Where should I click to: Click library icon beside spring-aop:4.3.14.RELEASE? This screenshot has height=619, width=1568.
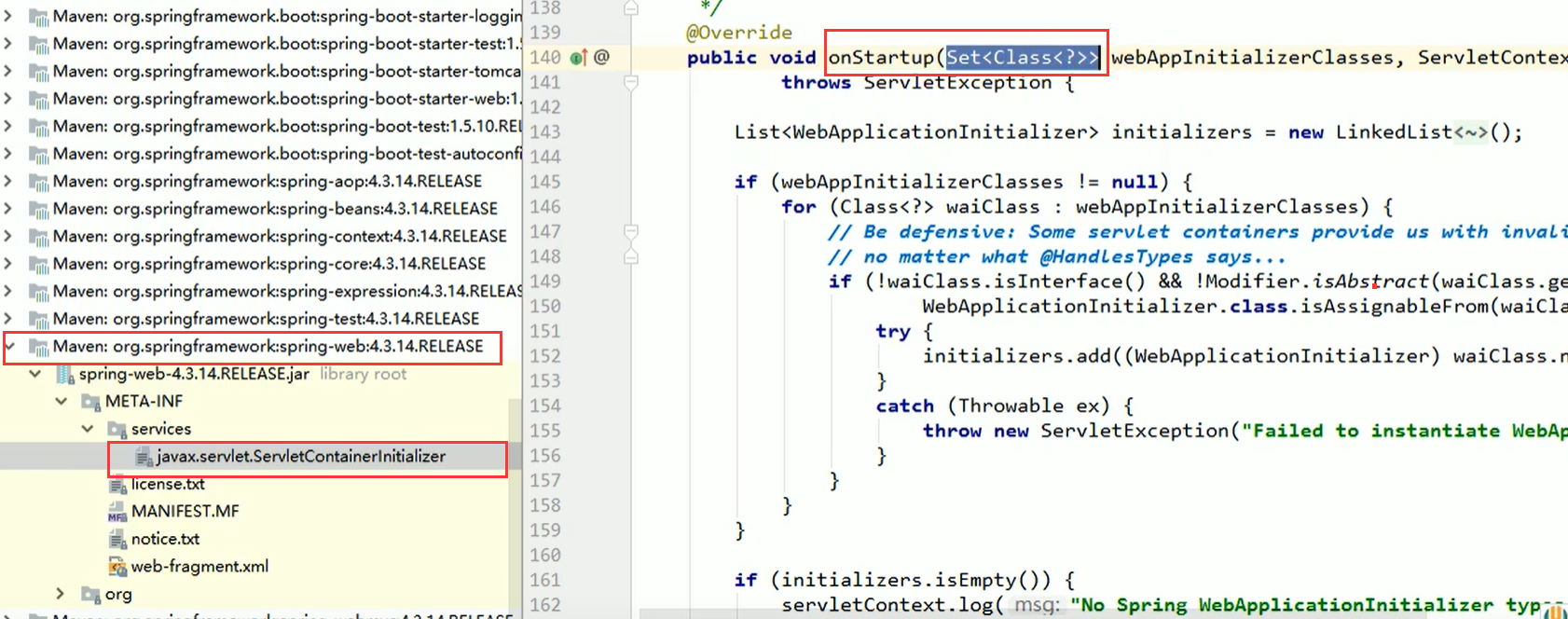pyautogui.click(x=39, y=182)
